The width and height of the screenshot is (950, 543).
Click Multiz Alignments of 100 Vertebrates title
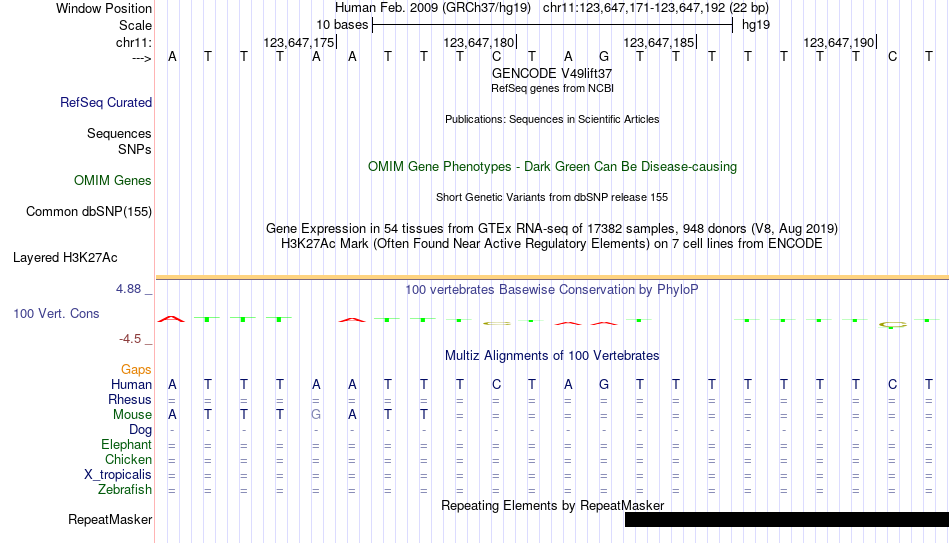tap(552, 356)
